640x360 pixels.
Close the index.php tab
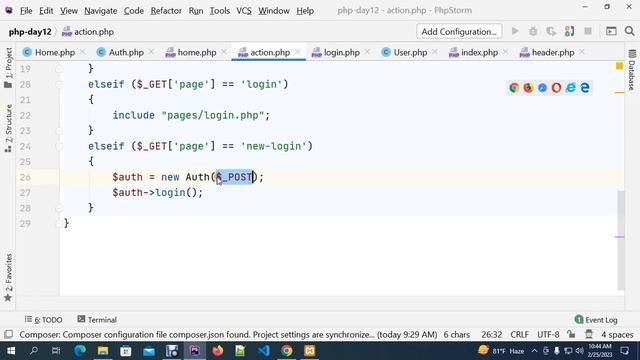506,52
